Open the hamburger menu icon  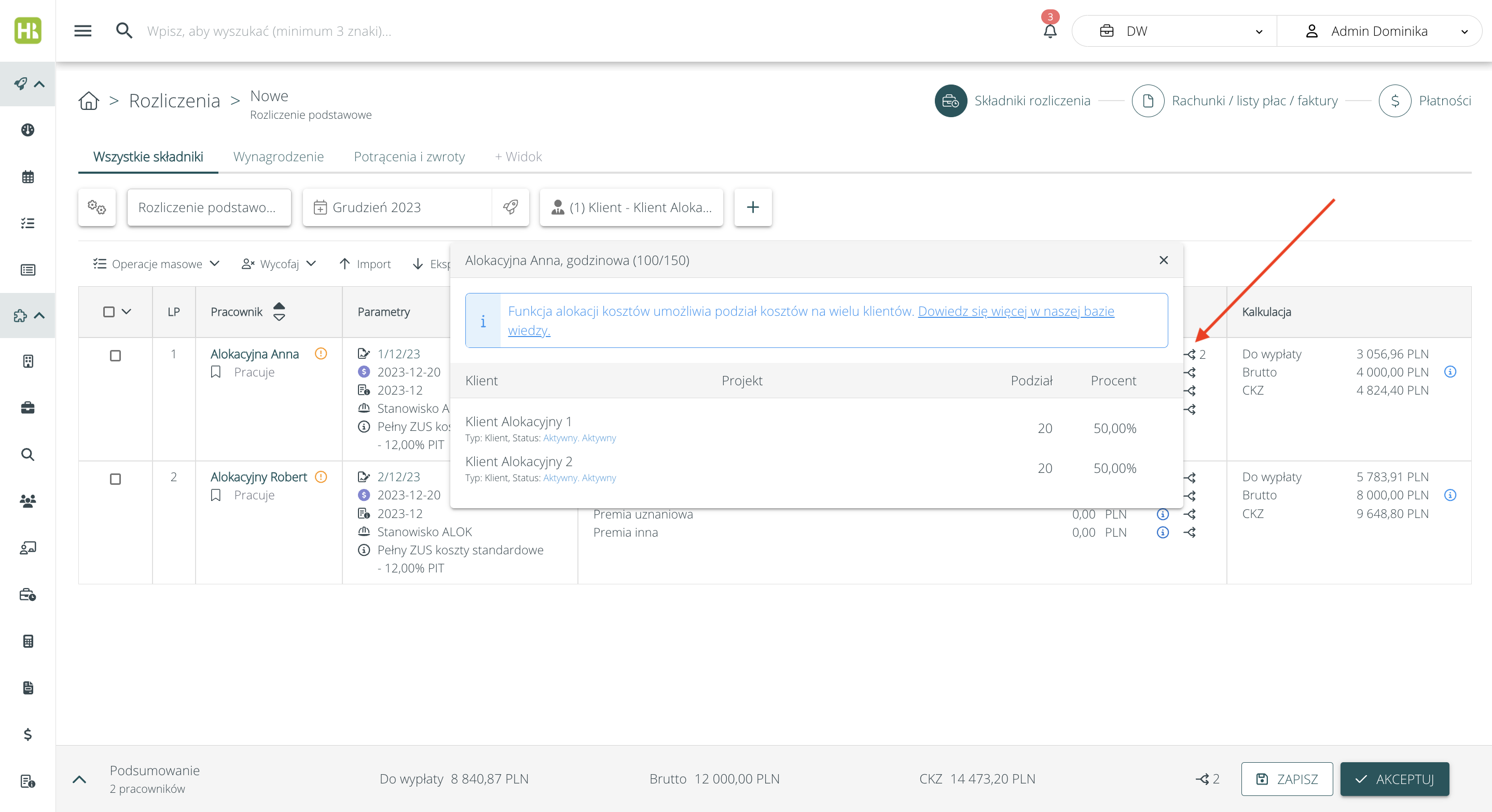tap(83, 31)
